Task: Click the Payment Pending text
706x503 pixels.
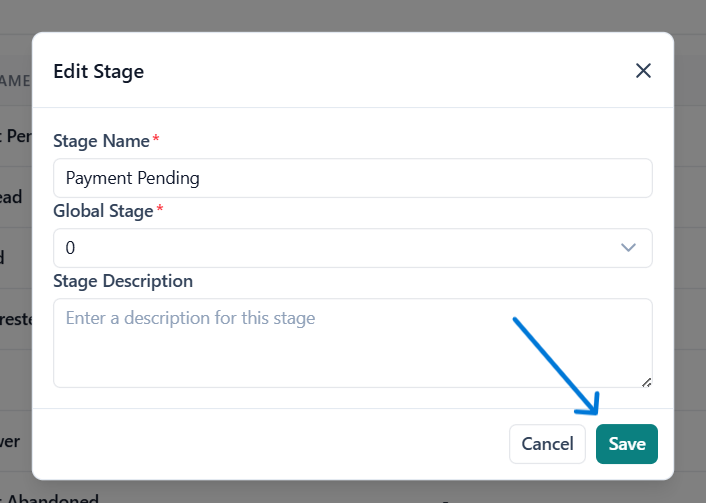Action: click(132, 178)
